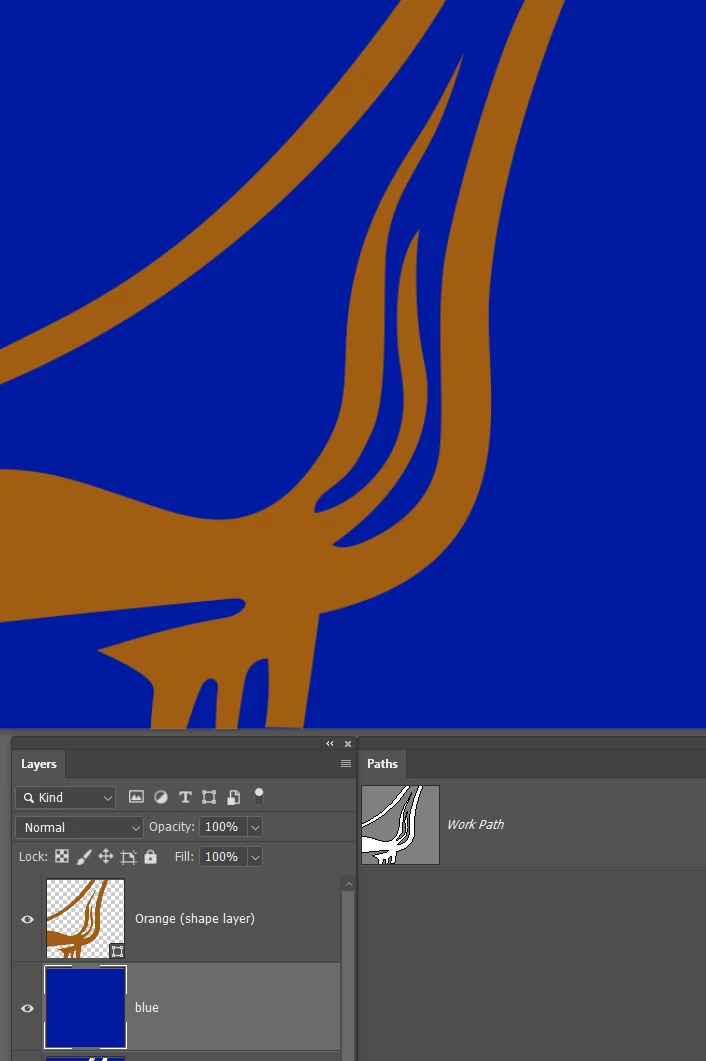This screenshot has width=706, height=1061.
Task: Collapse the Layers panel with double arrows
Action: coord(330,744)
